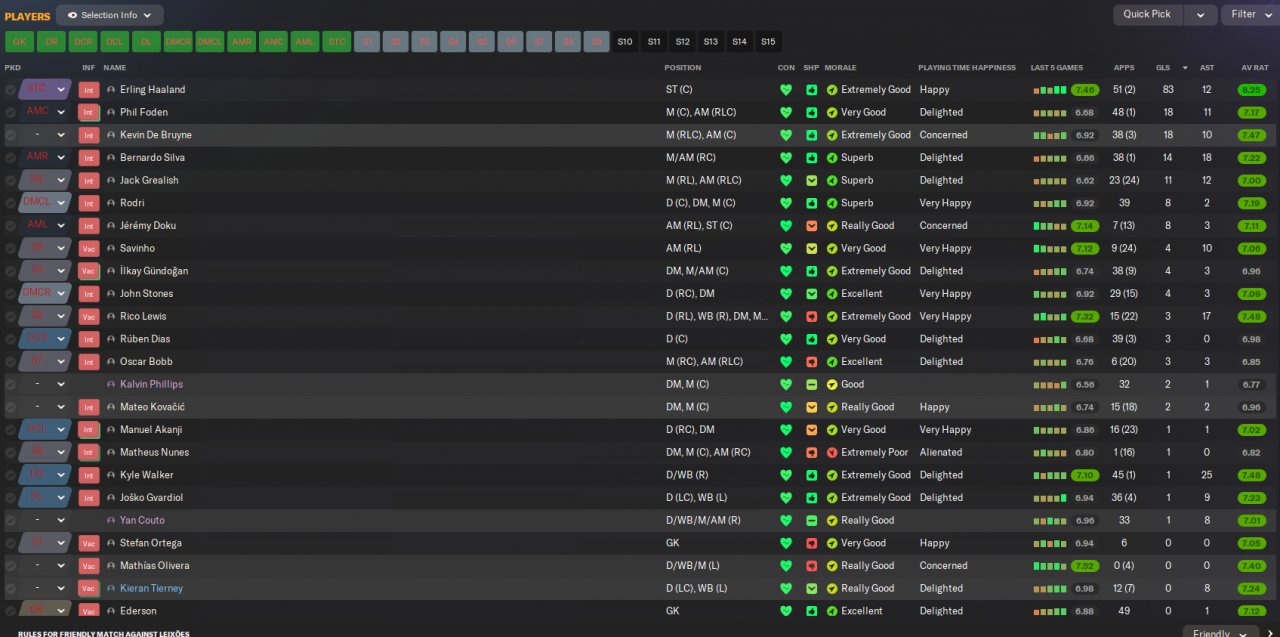
Task: Click the morale icon for Oscar Bobb
Action: tap(832, 362)
